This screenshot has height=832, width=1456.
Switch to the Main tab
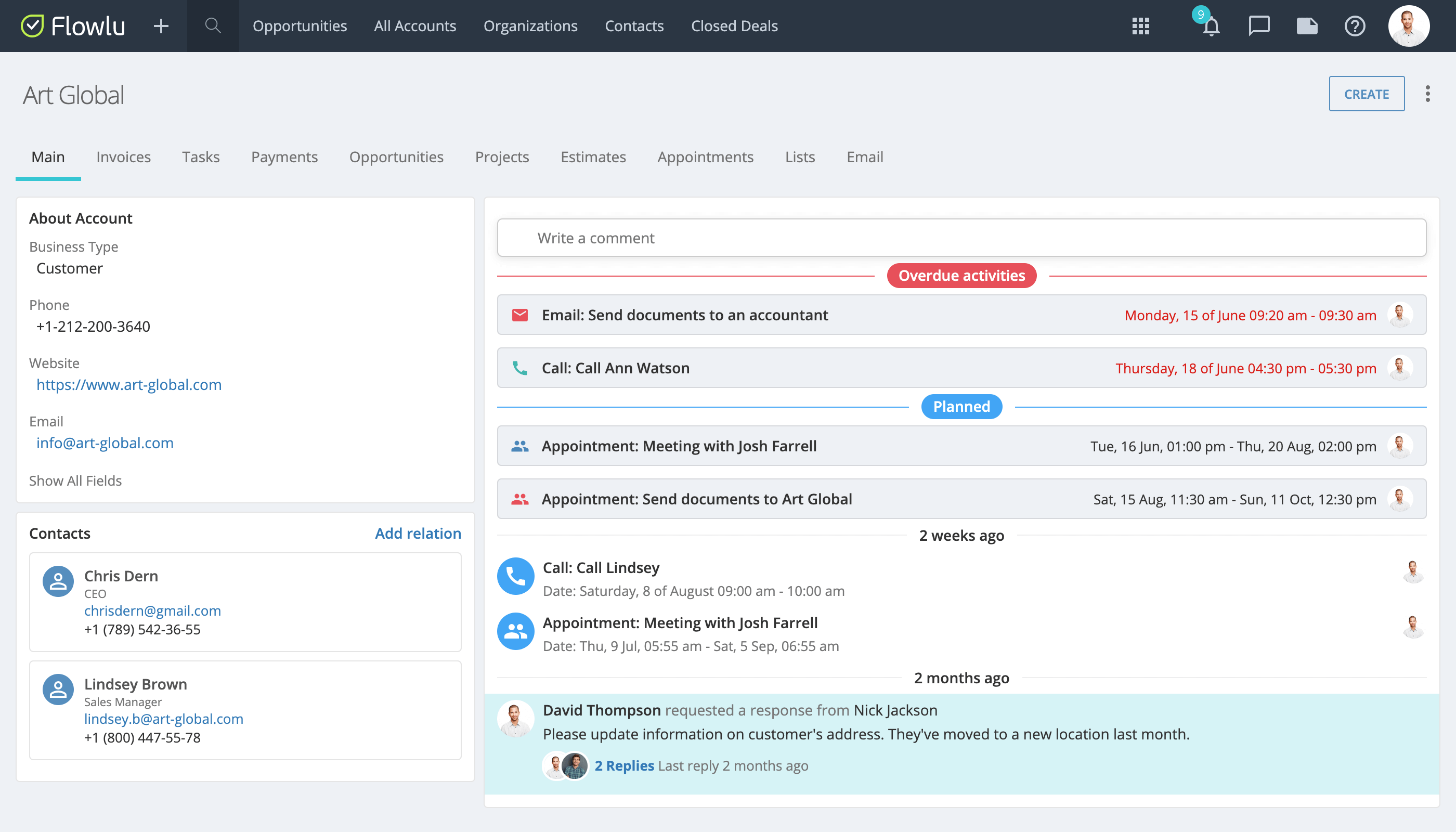[48, 157]
